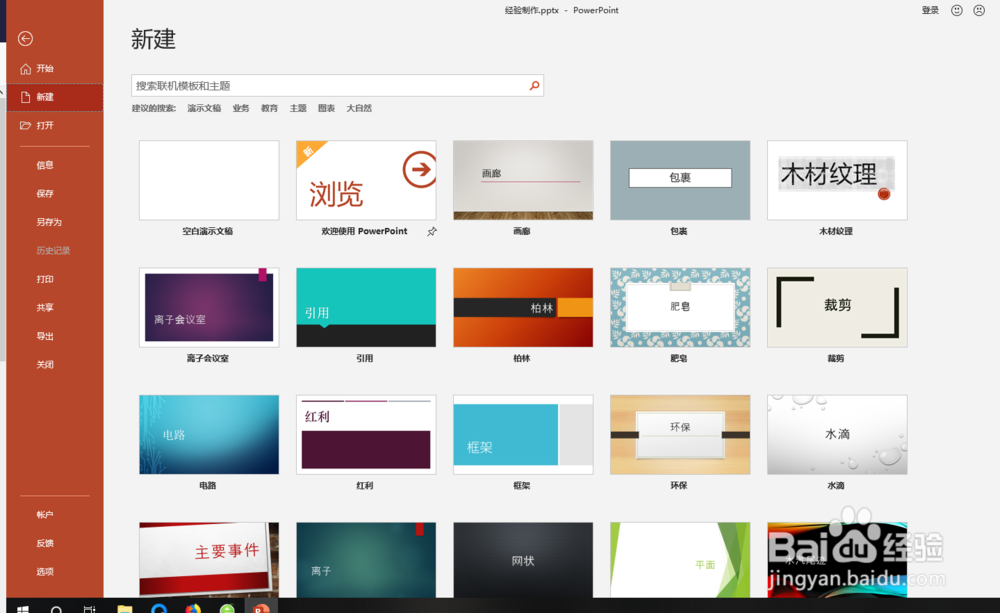Click the search magnifier icon in template box
Image resolution: width=1000 pixels, height=613 pixels.
[534, 85]
